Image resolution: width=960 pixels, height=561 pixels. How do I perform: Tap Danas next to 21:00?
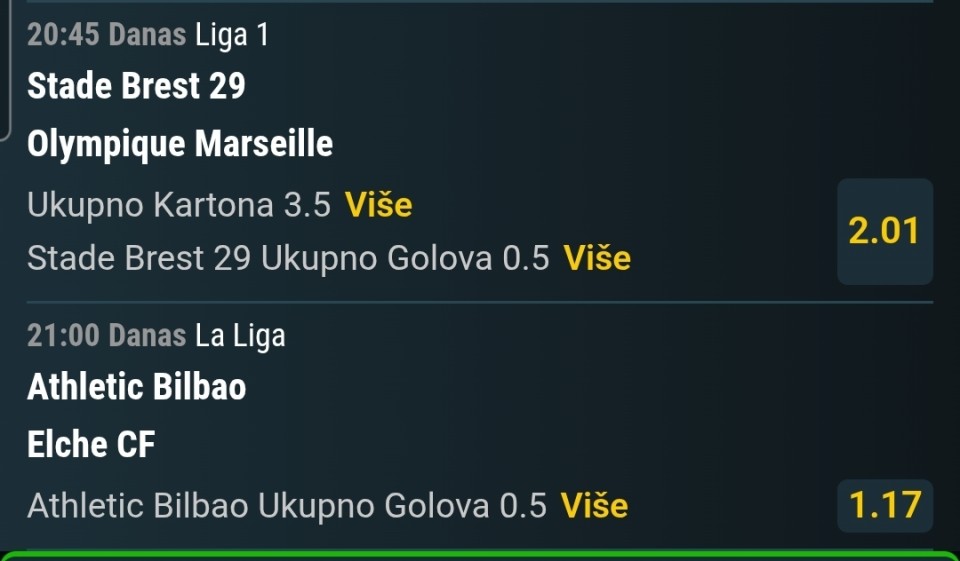coord(147,335)
